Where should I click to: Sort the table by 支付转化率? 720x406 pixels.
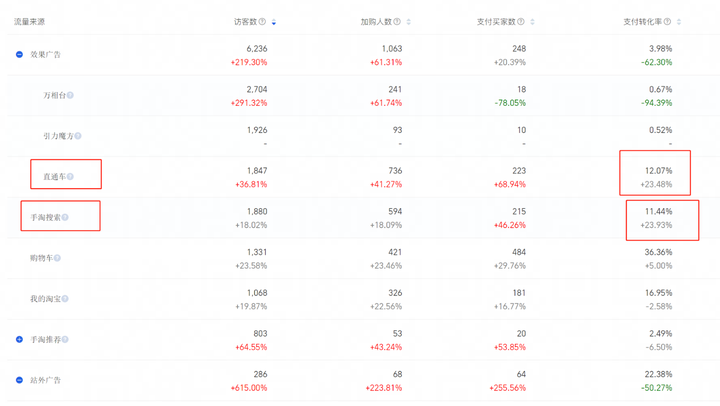[x=679, y=22]
